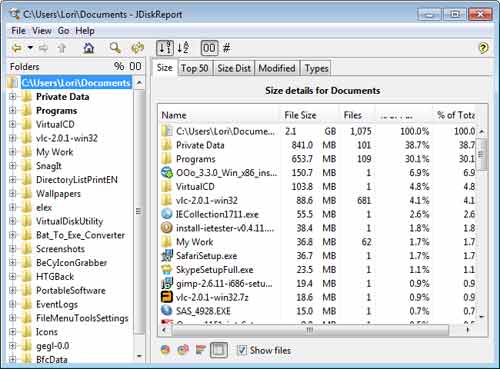This screenshot has width=500, height=369.
Task: Switch to the Size Dist tab
Action: tap(234, 69)
